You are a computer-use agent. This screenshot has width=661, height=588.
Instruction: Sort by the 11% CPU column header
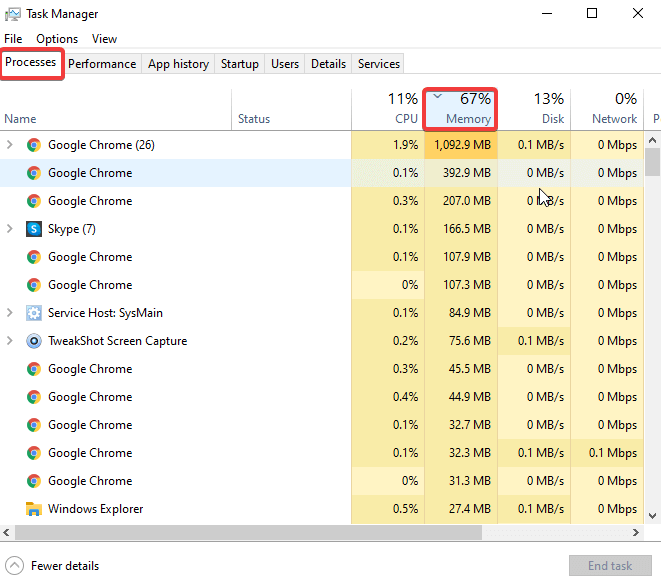pyautogui.click(x=388, y=109)
